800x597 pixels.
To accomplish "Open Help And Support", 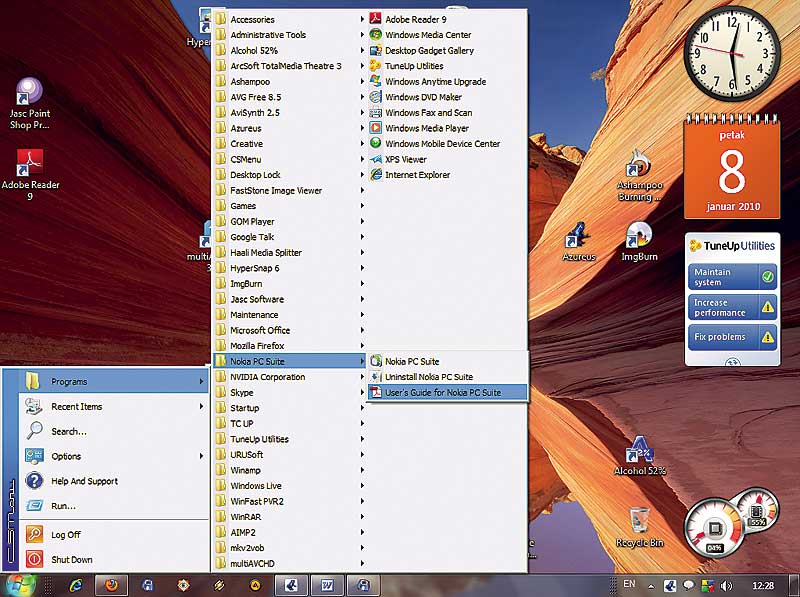I will tap(114, 481).
